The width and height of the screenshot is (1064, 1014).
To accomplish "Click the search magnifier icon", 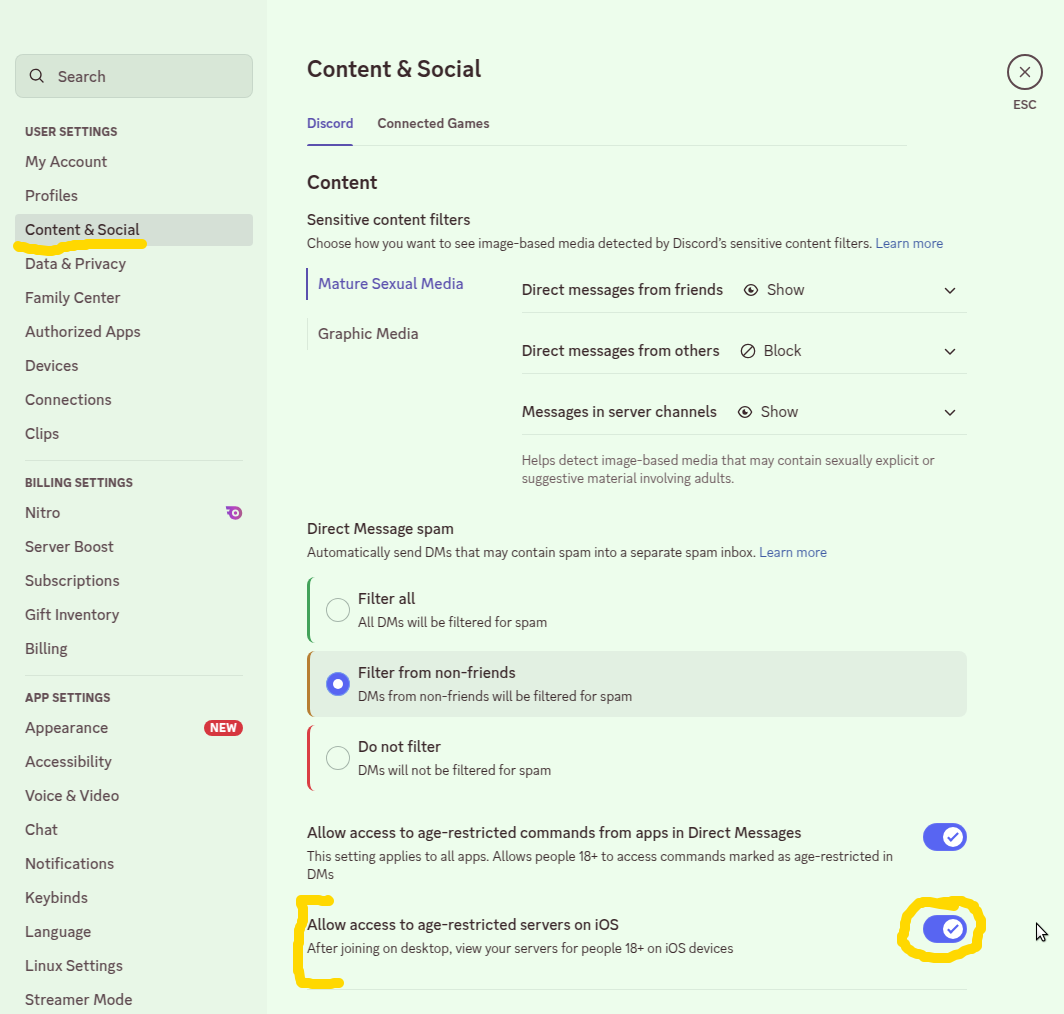I will [x=37, y=76].
